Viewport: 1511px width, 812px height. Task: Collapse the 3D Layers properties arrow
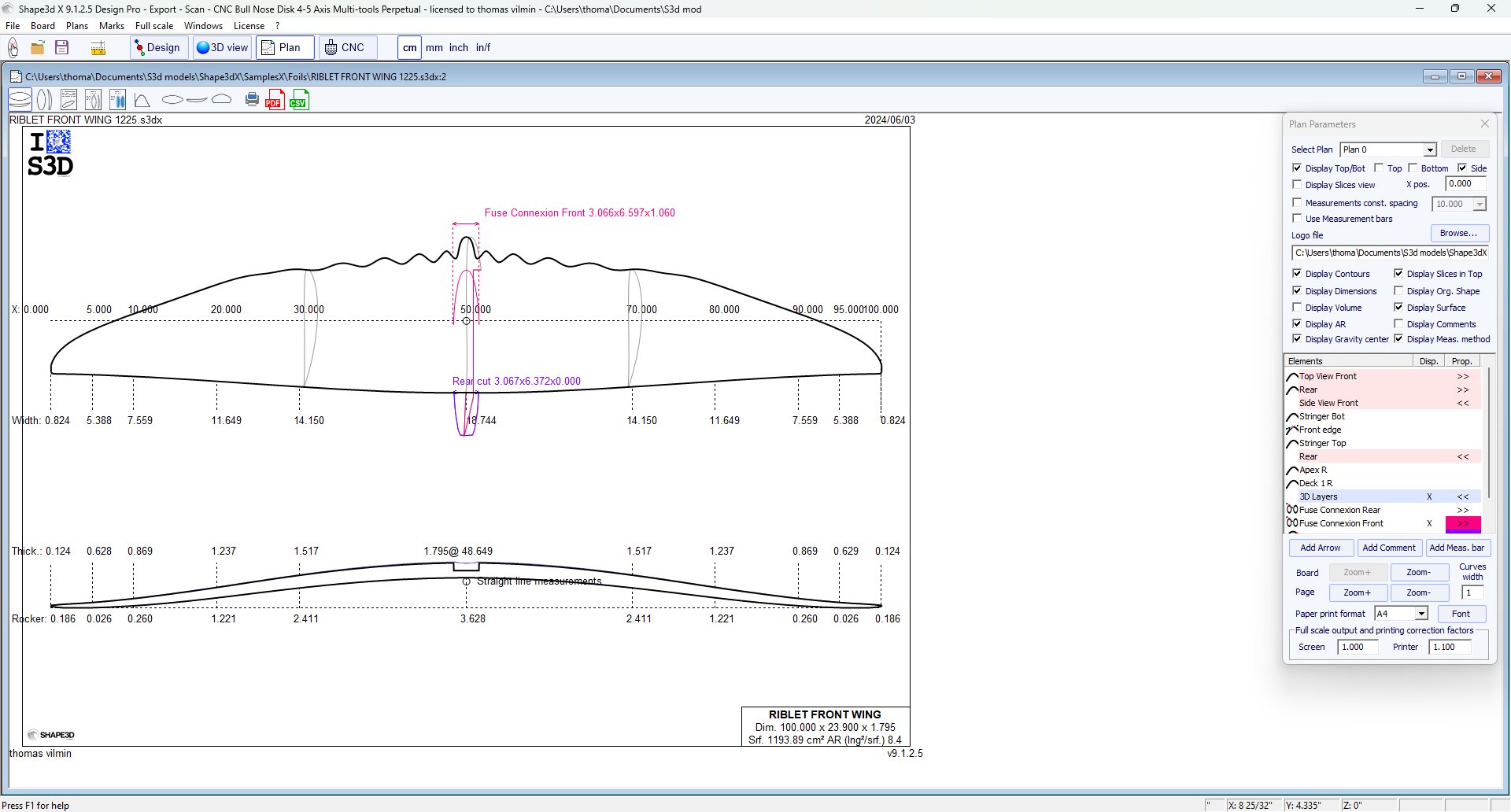1463,497
